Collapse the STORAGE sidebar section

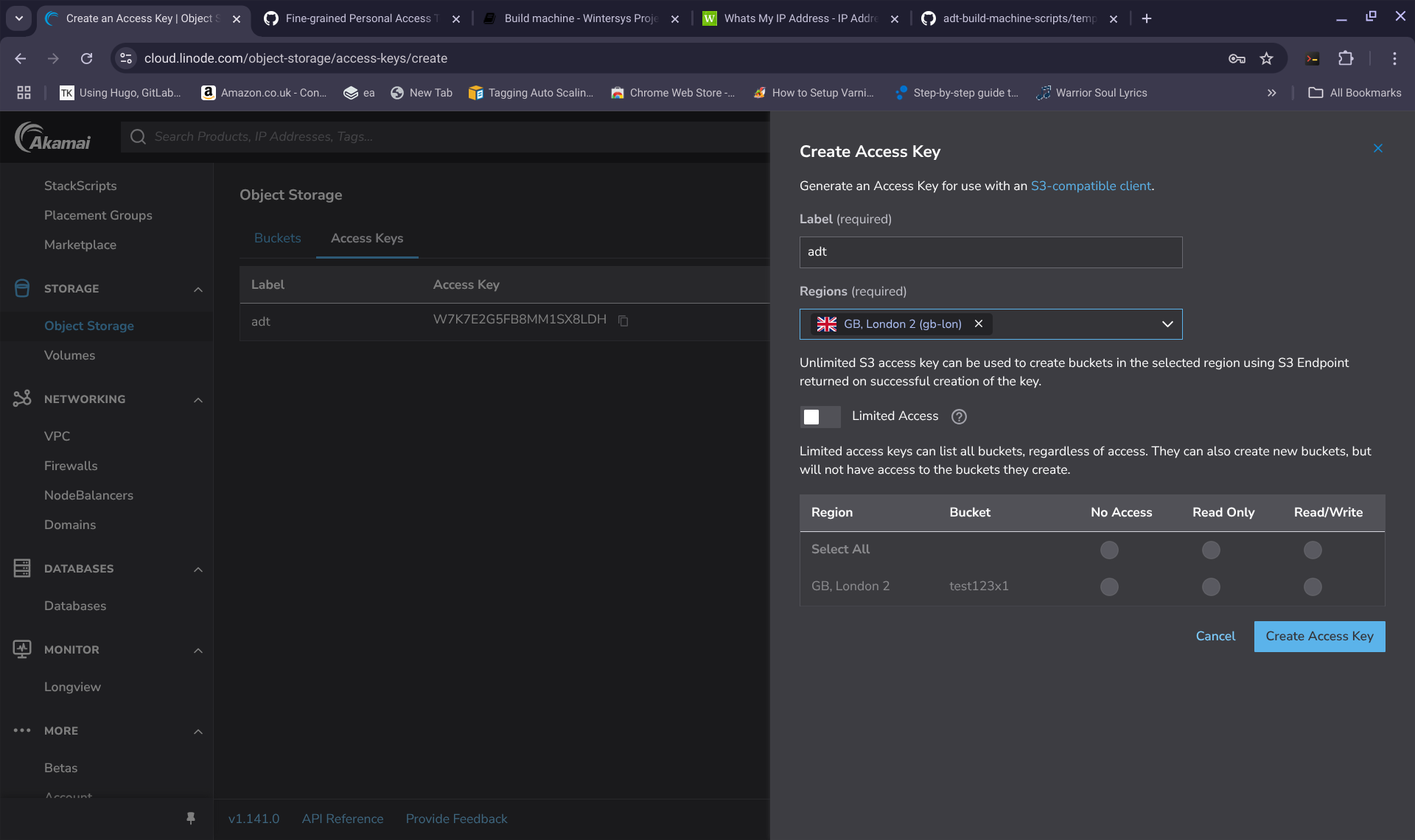[198, 289]
